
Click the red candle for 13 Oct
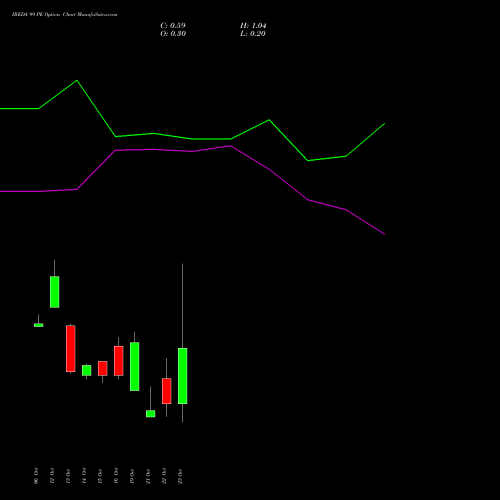[71, 348]
